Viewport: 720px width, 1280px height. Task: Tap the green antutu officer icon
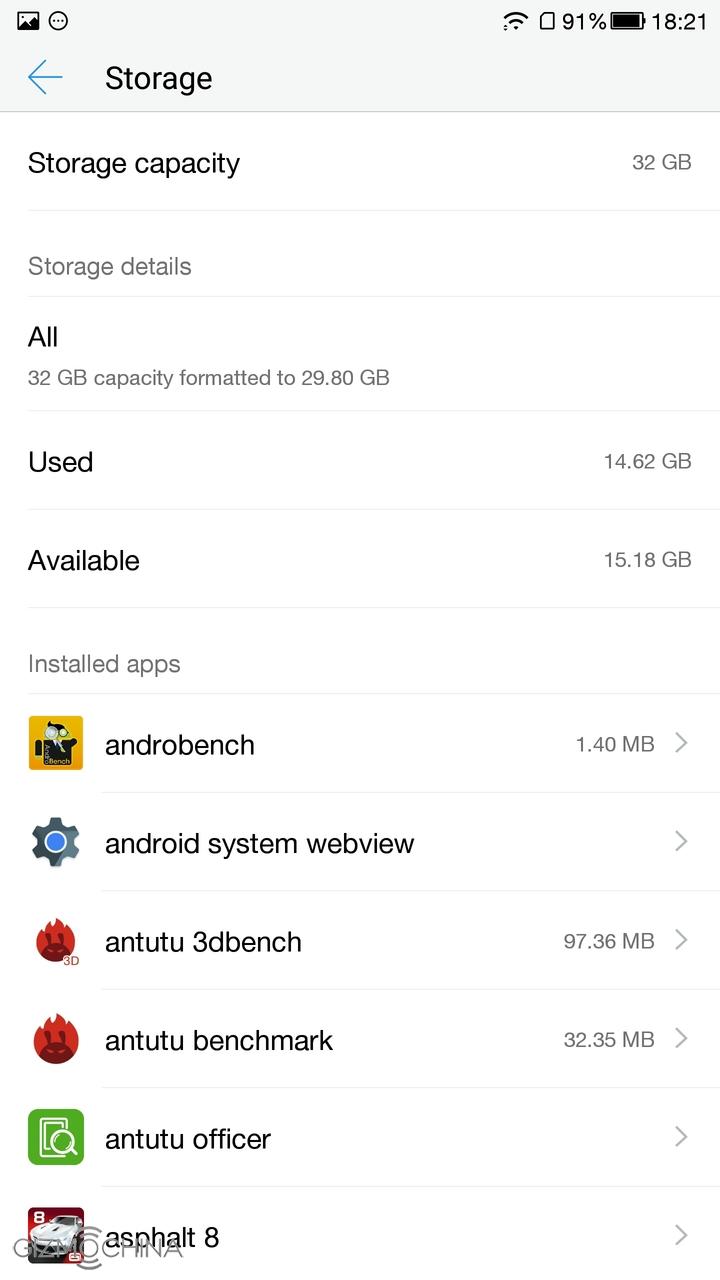56,1138
